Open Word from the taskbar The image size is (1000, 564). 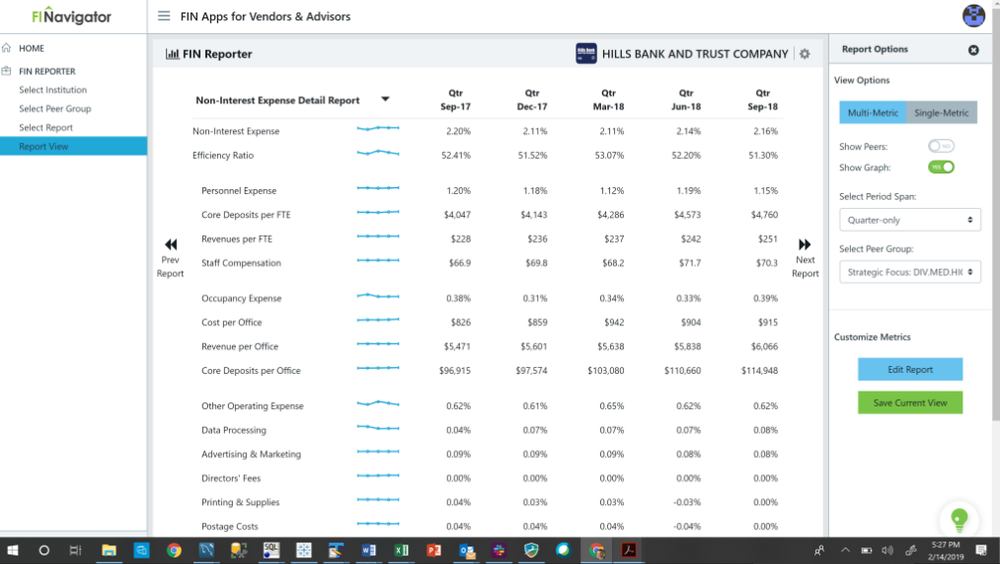[369, 550]
